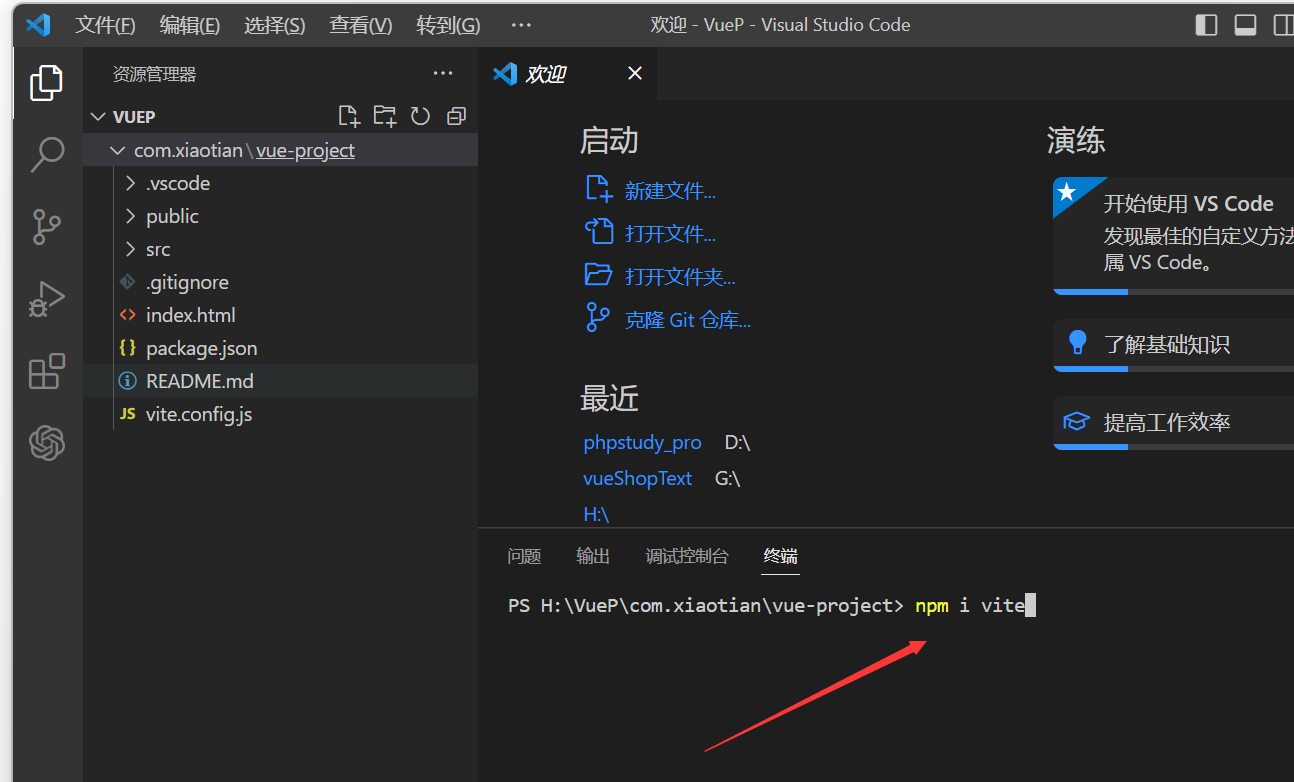The width and height of the screenshot is (1294, 782).
Task: Click progress bar under 提高工作效率
Action: point(1173,447)
